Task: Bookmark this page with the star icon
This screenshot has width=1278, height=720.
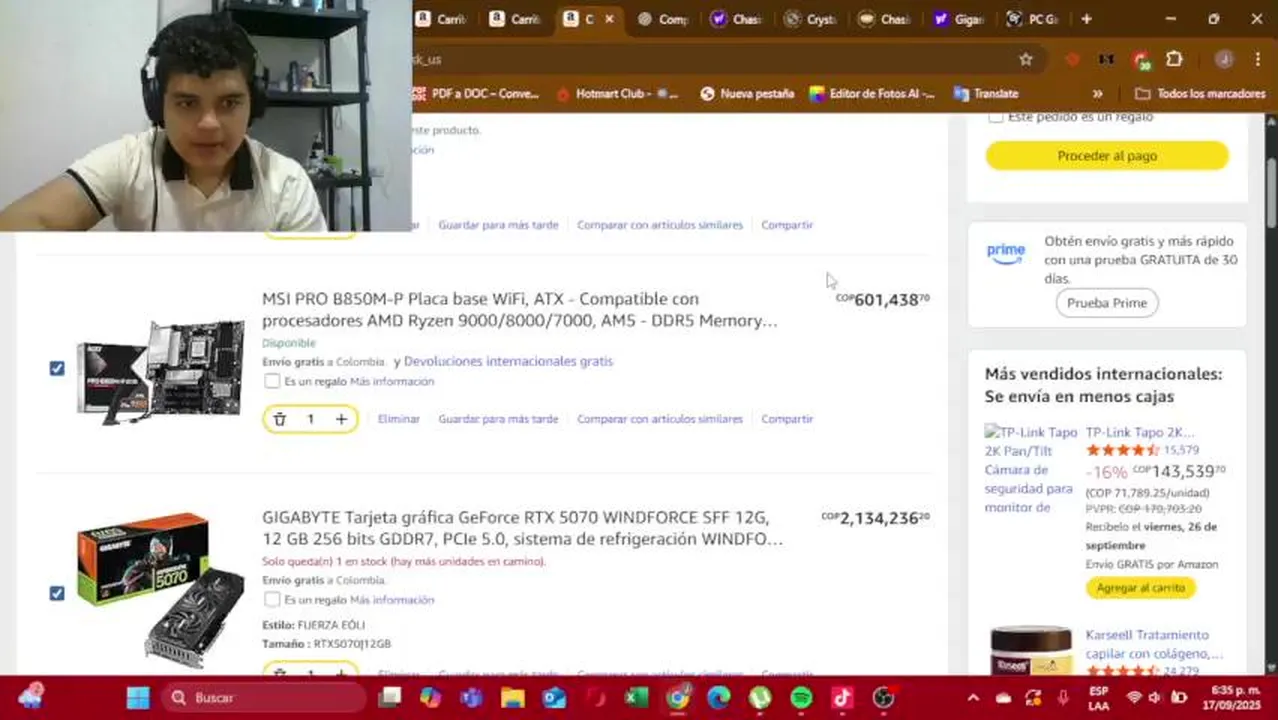Action: tap(1026, 59)
